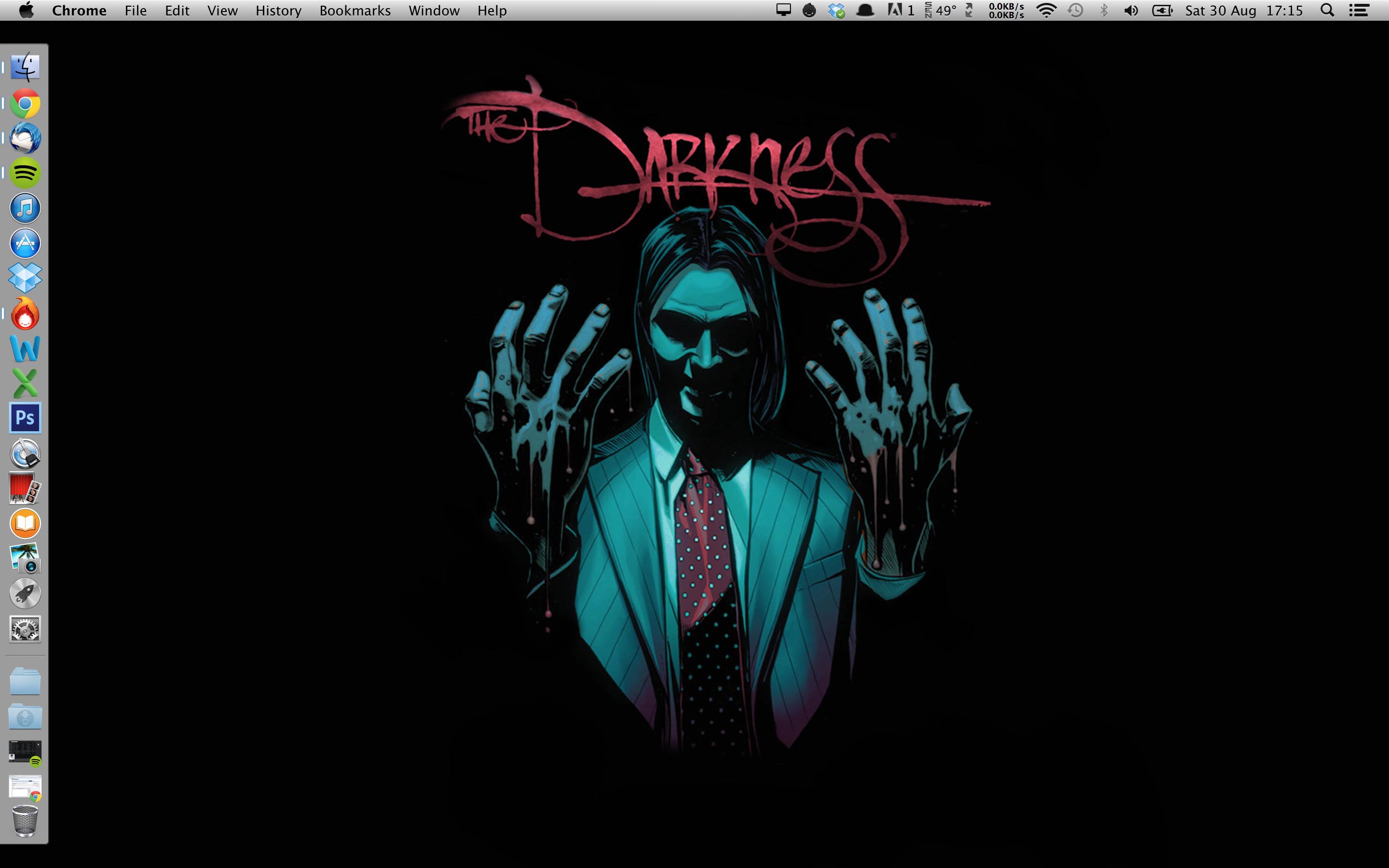Launch iTunes from the dock
1389x868 pixels.
pos(25,208)
